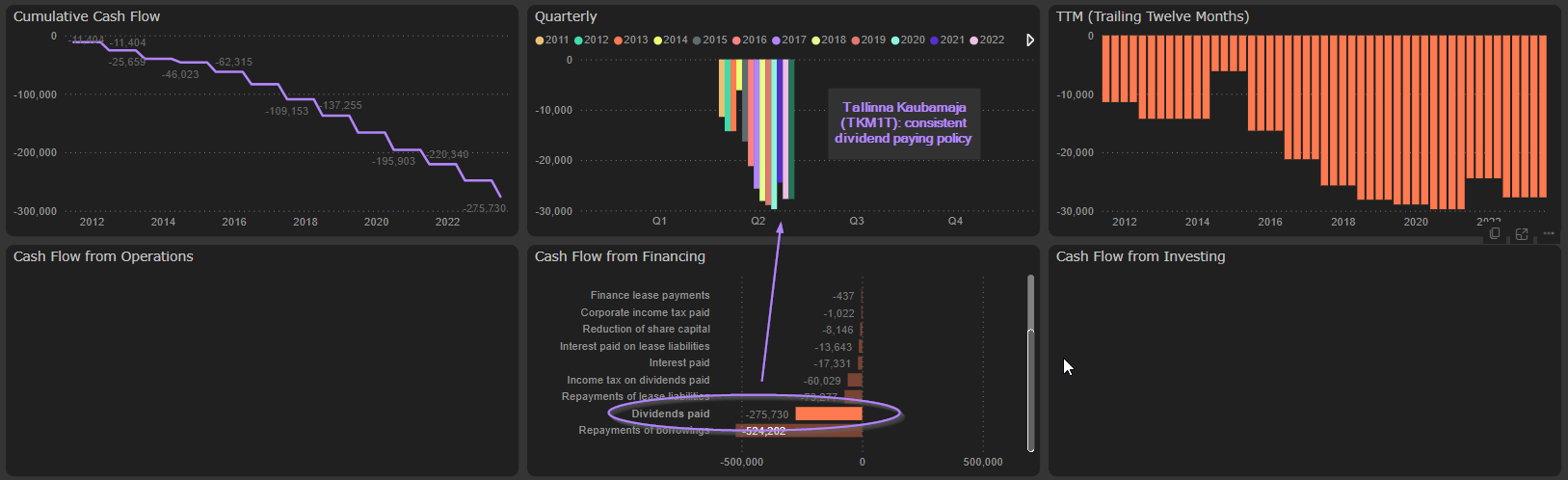Click the Reduction of share capital label
The image size is (1568, 480).
[646, 330]
